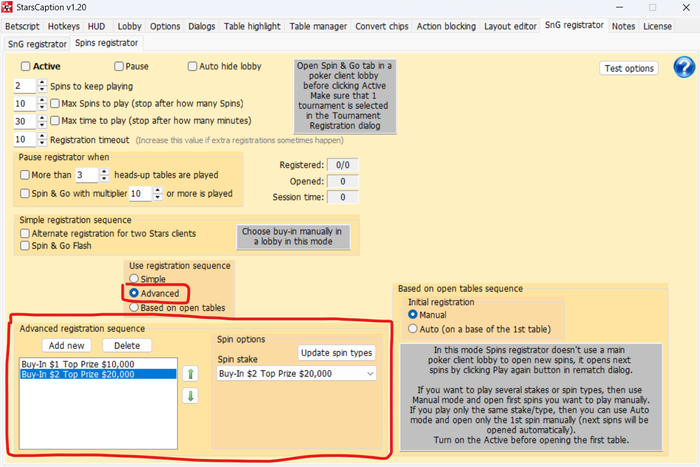This screenshot has width=700, height=467.
Task: Increase Spins to keep playing value
Action: pos(42,83)
